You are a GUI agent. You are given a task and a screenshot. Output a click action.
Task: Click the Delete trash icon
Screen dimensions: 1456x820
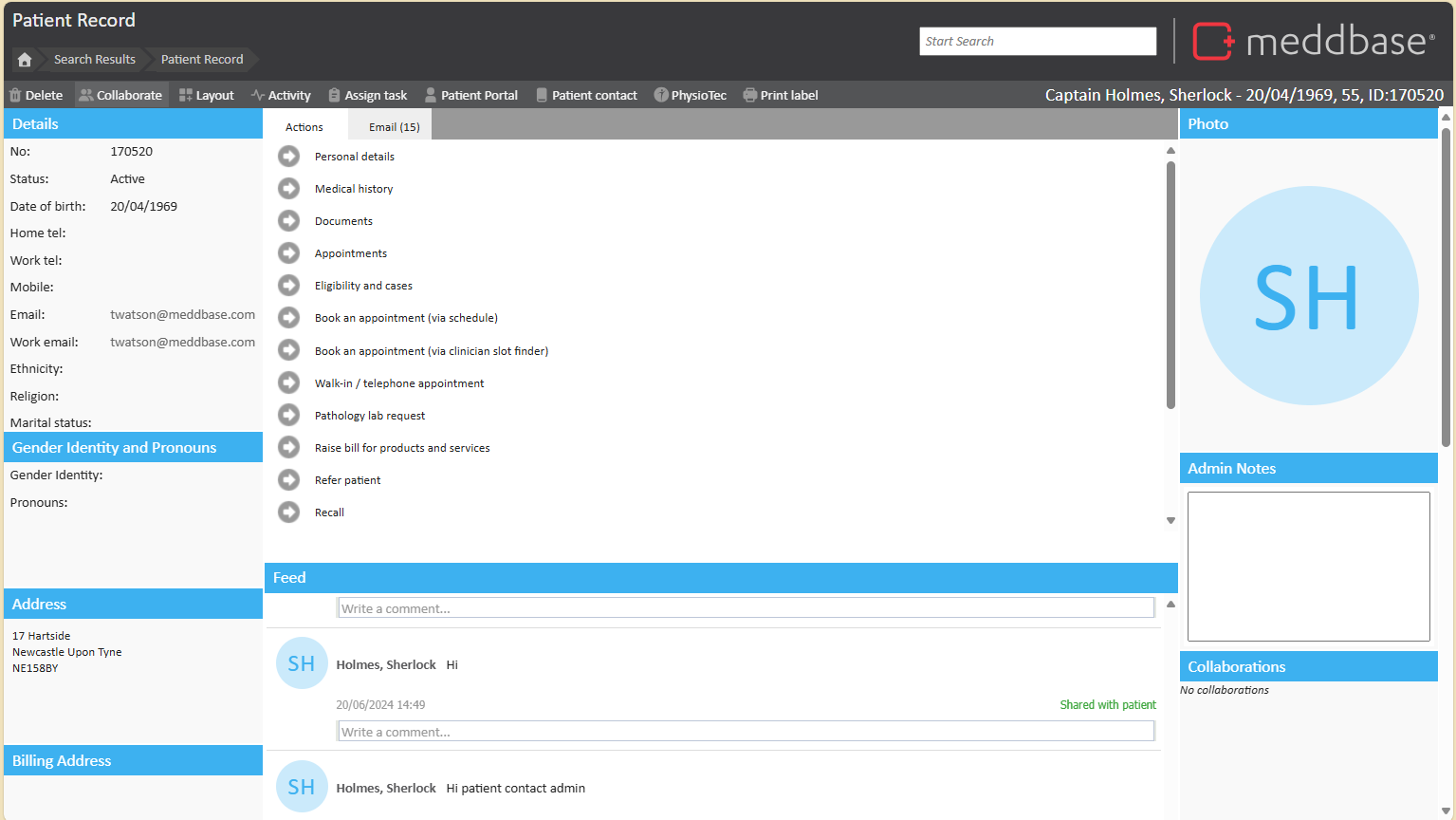coord(15,95)
